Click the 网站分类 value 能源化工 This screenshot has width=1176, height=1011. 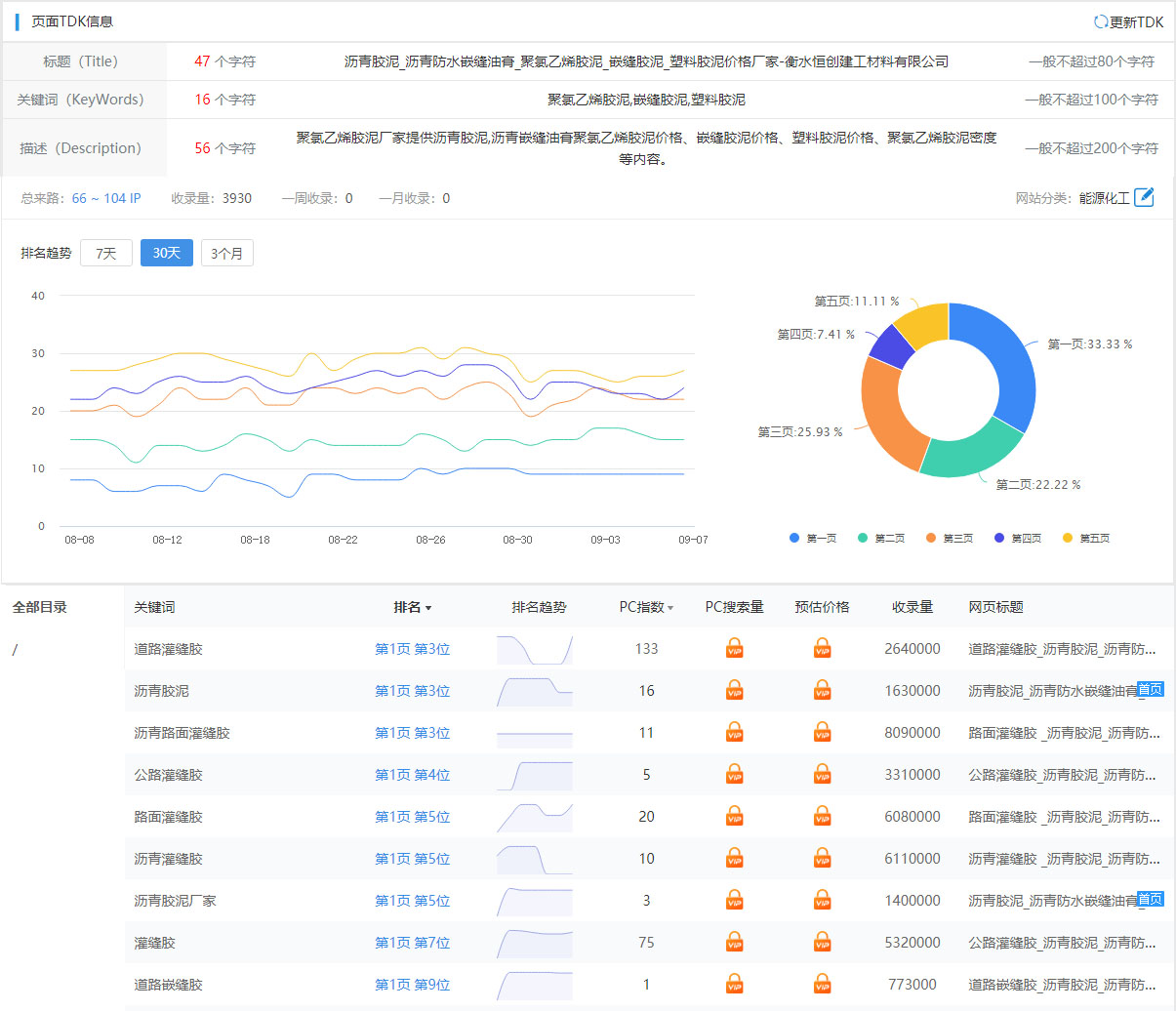[1104, 198]
